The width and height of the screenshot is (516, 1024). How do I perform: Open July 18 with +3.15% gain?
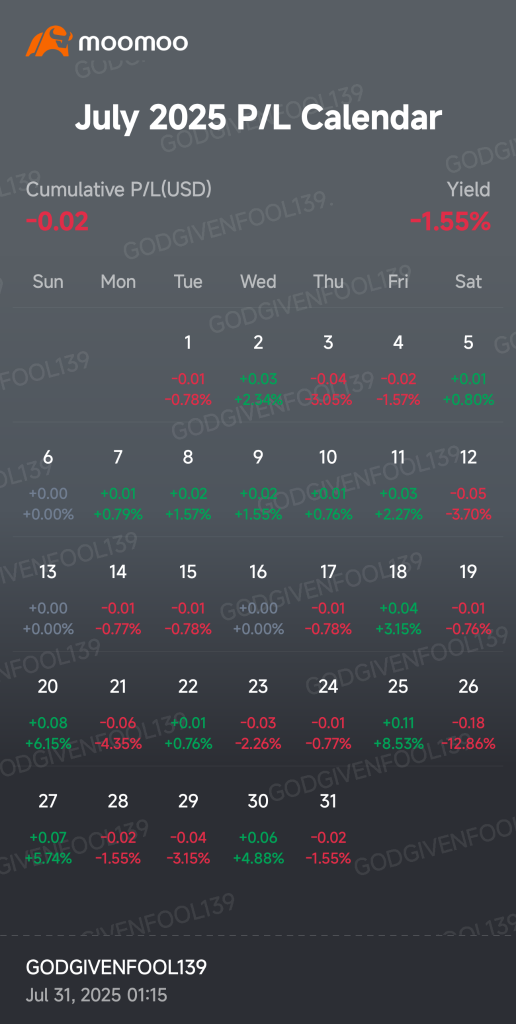click(398, 600)
